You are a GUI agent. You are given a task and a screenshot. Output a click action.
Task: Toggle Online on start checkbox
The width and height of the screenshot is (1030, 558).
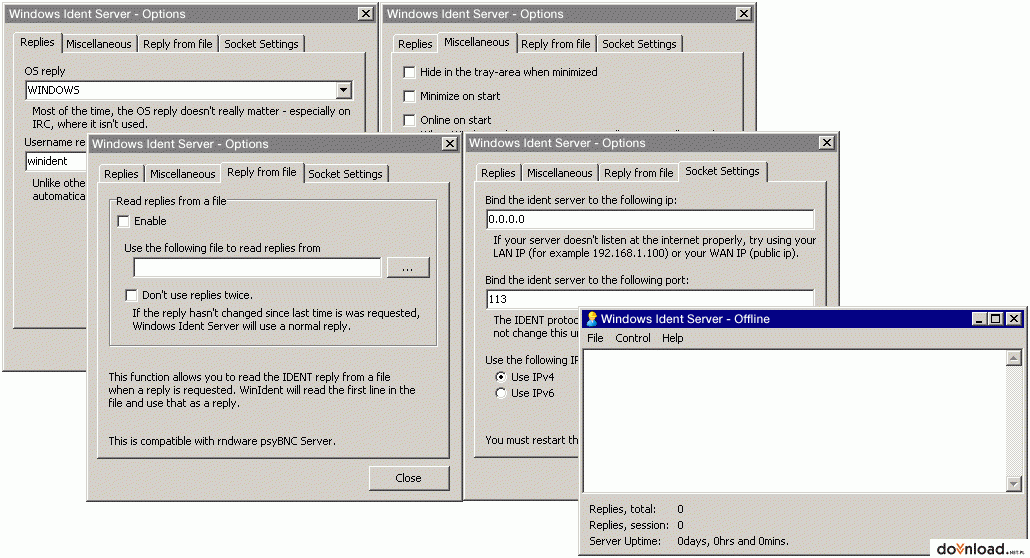(409, 120)
